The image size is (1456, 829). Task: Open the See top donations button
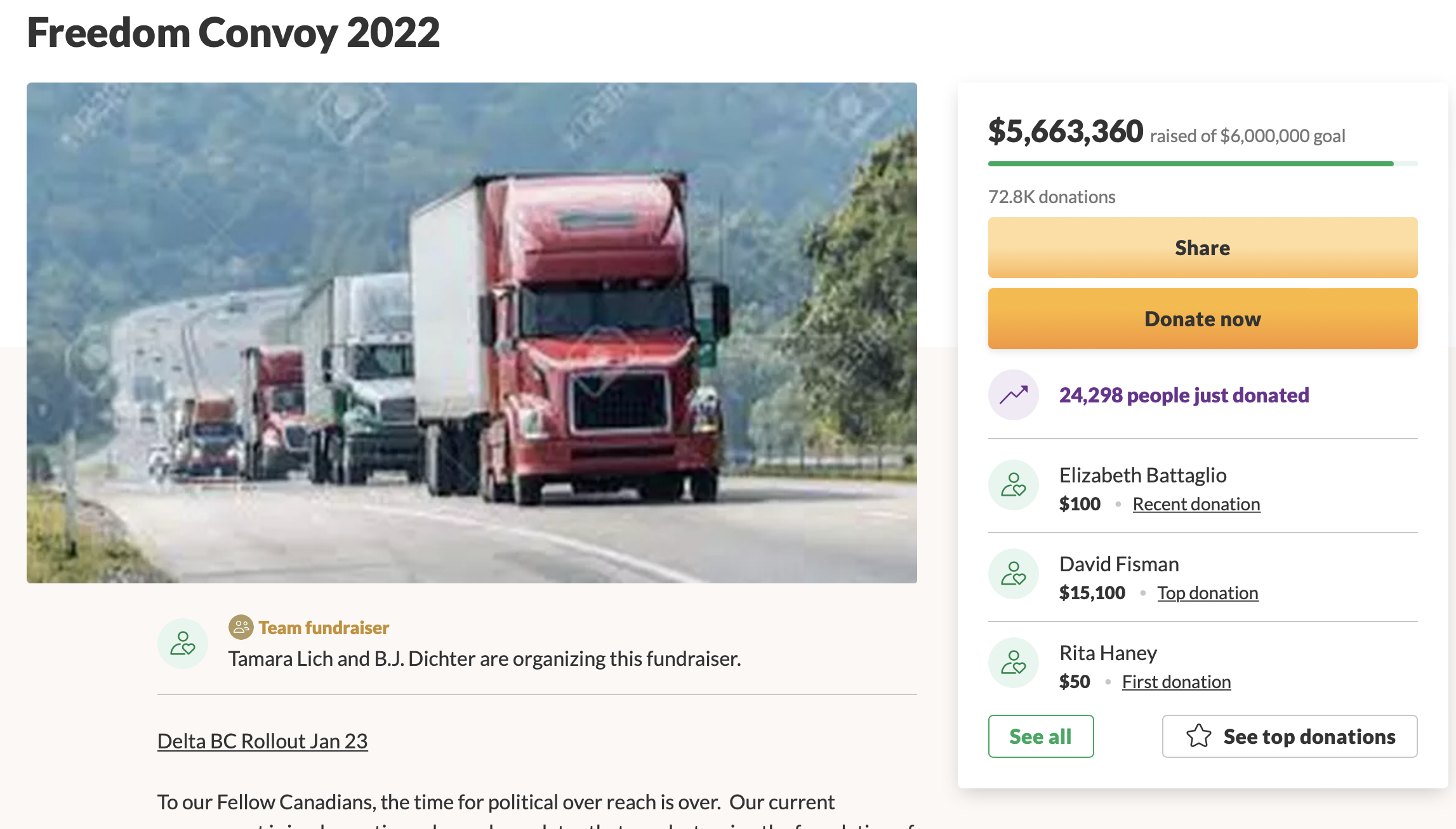click(1290, 736)
